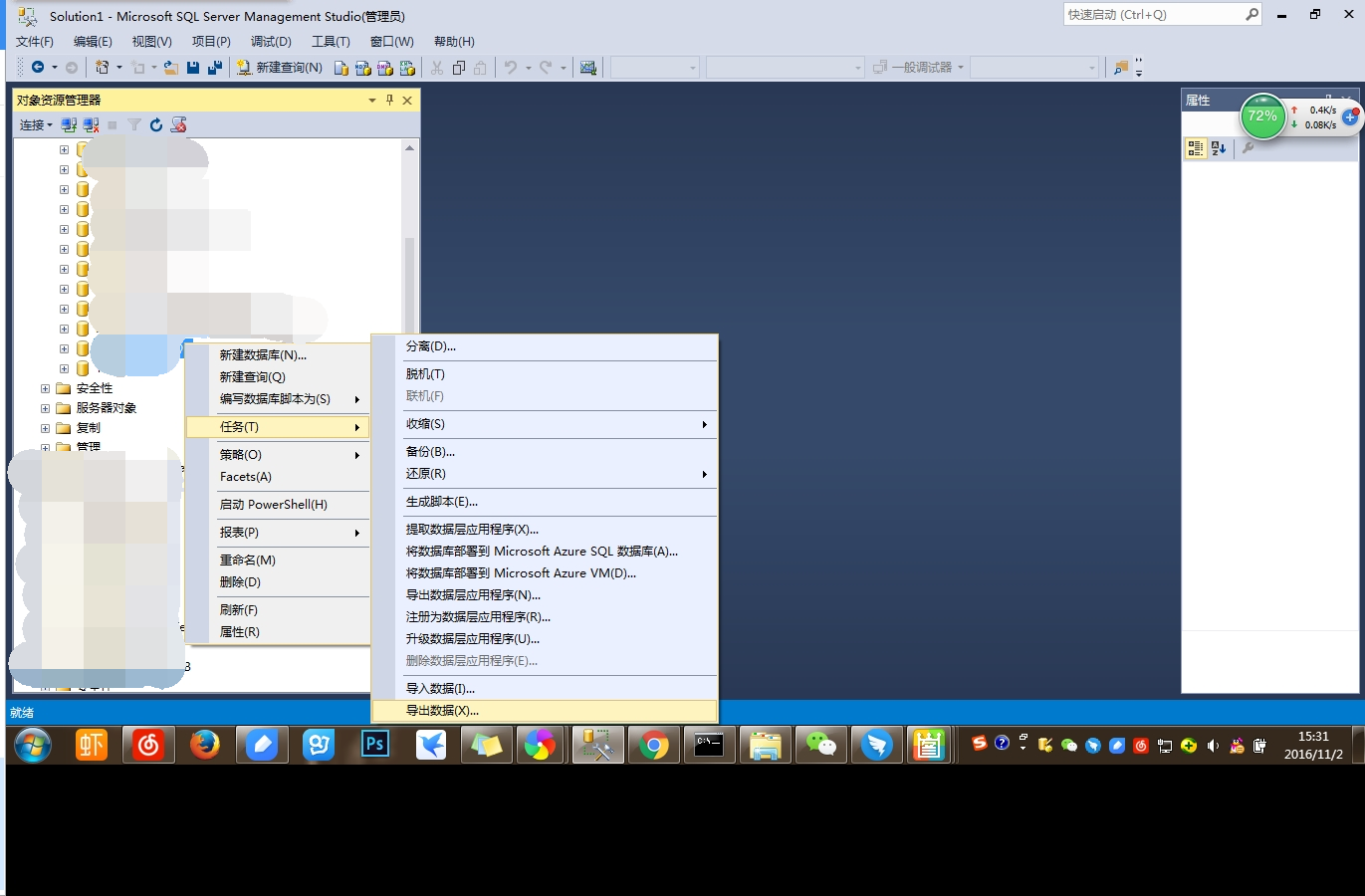Click the Properties Alphabetical sort icon
This screenshot has height=896, width=1365.
pyautogui.click(x=1219, y=148)
